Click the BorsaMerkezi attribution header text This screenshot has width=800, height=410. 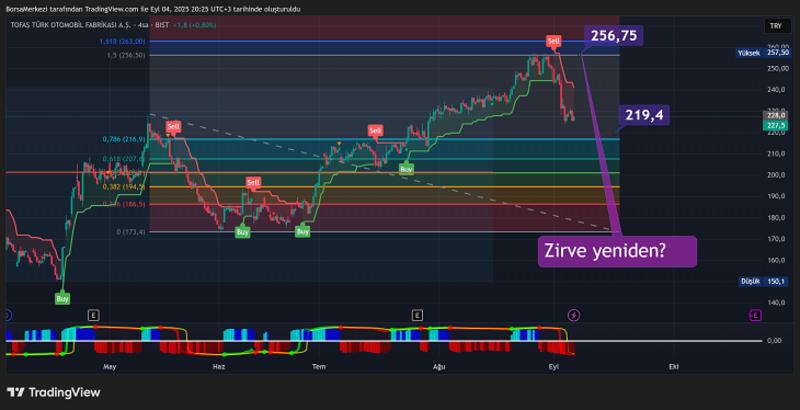[x=153, y=9]
